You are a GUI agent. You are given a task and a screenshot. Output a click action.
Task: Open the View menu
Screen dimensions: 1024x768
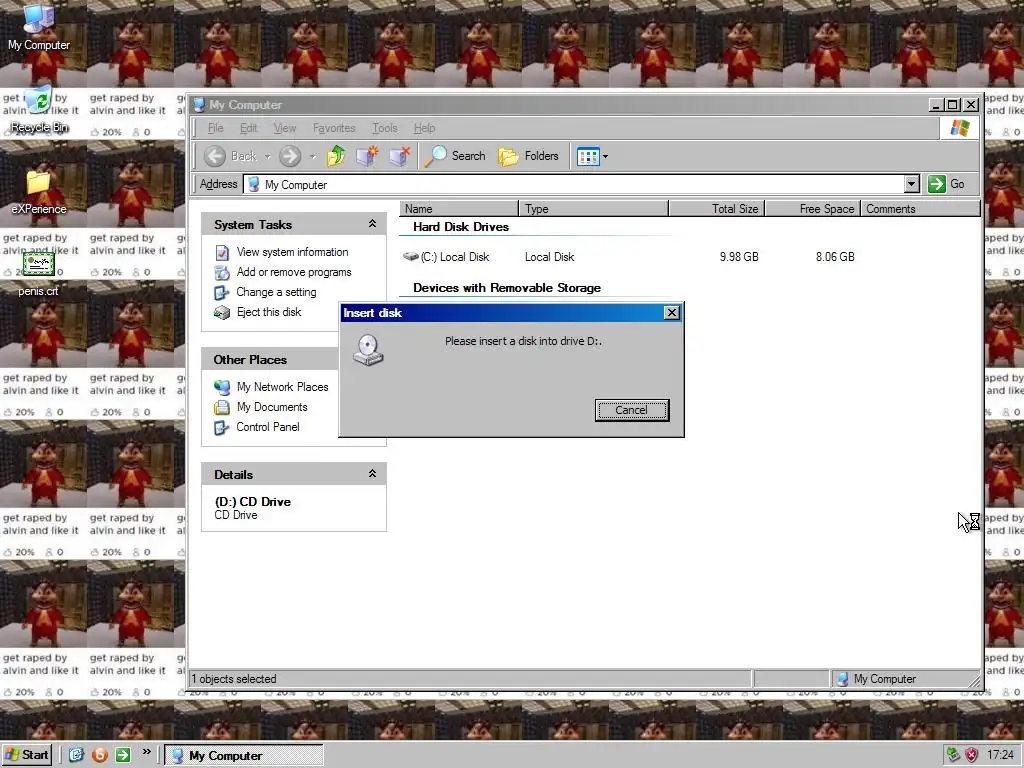tap(285, 128)
